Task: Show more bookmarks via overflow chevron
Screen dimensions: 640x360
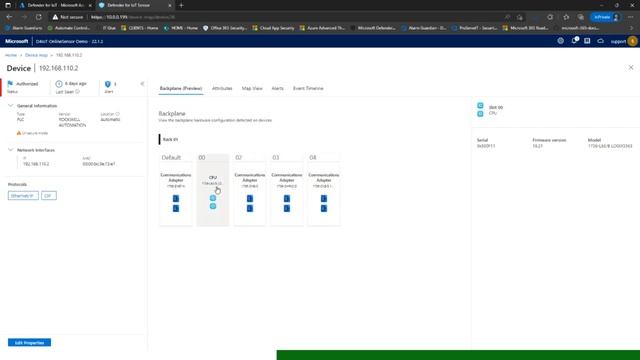Action: tap(631, 28)
